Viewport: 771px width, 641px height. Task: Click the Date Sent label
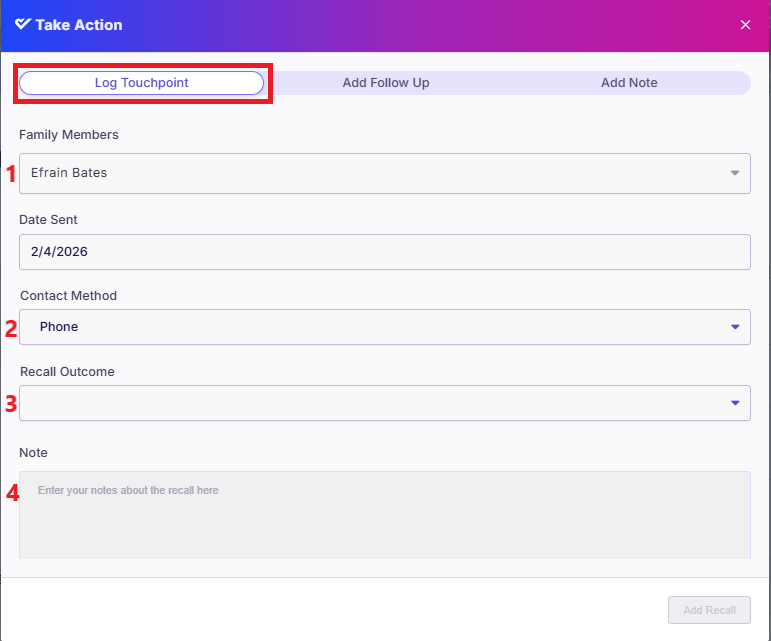click(48, 220)
